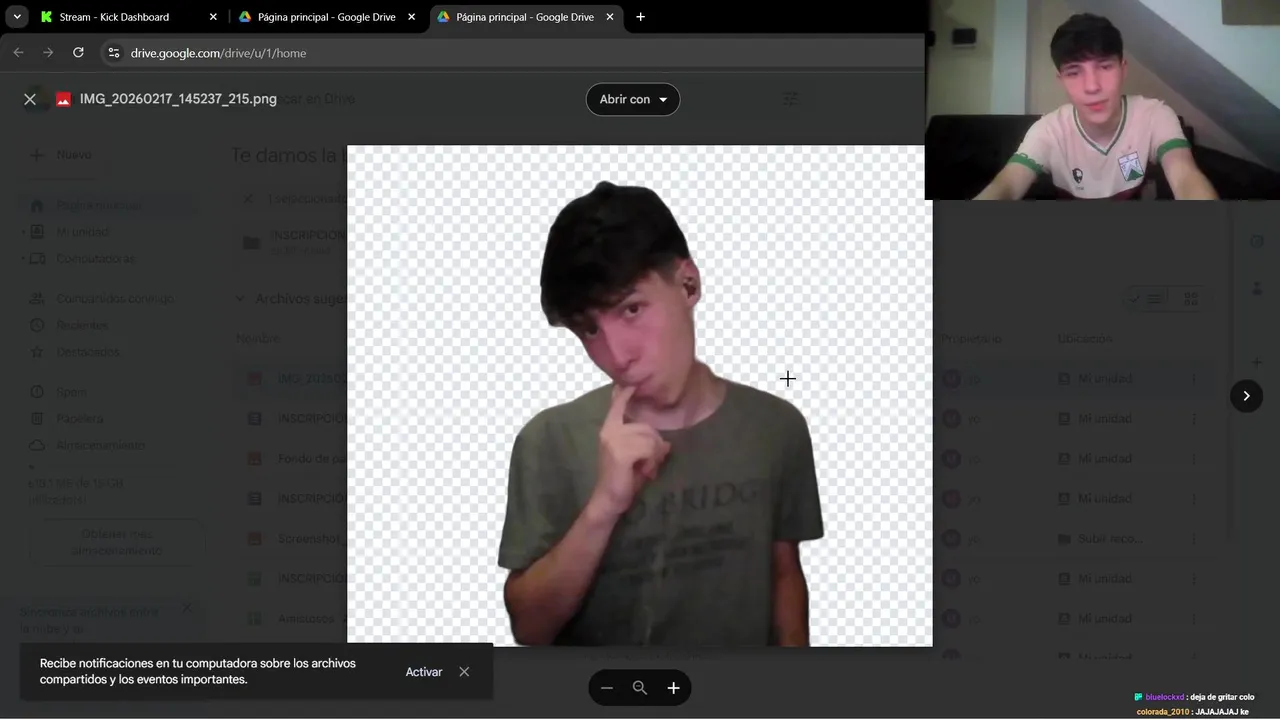Go back in the browser

click(x=18, y=53)
